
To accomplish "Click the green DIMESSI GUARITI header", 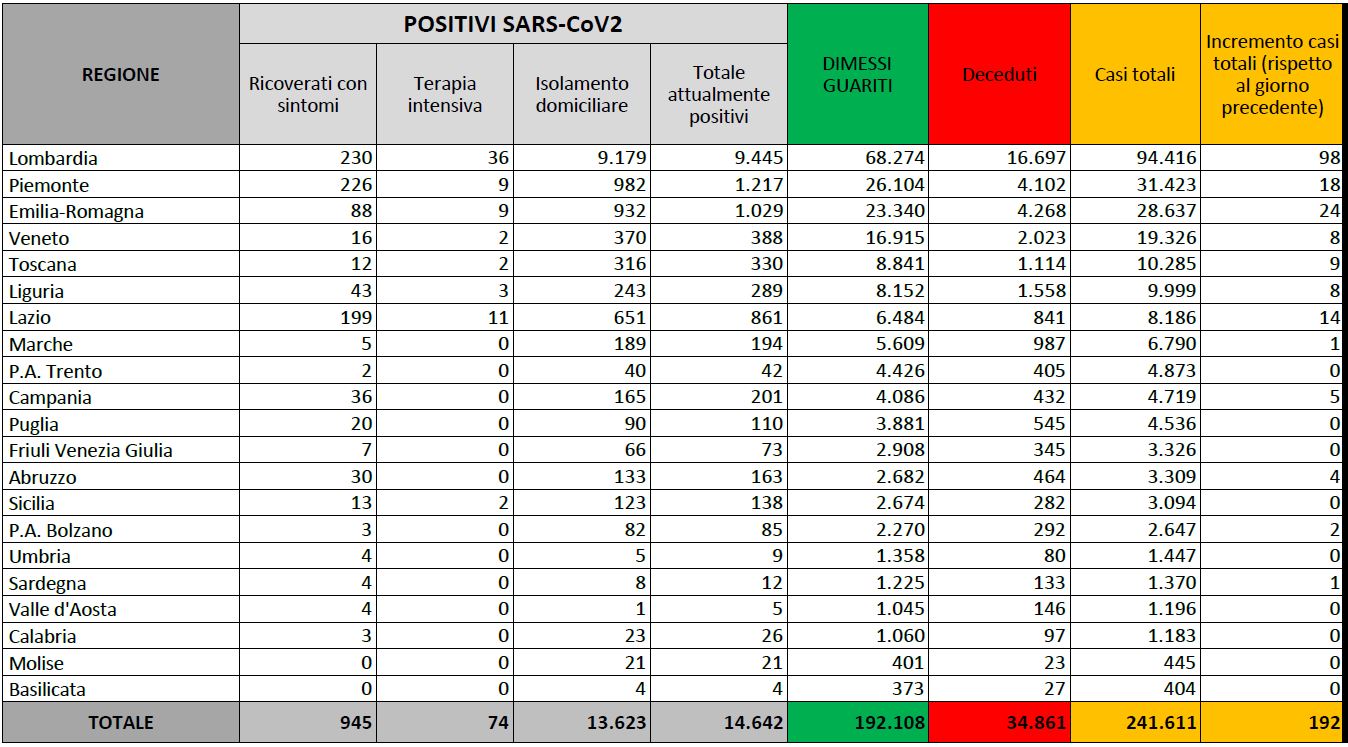I will click(x=858, y=75).
